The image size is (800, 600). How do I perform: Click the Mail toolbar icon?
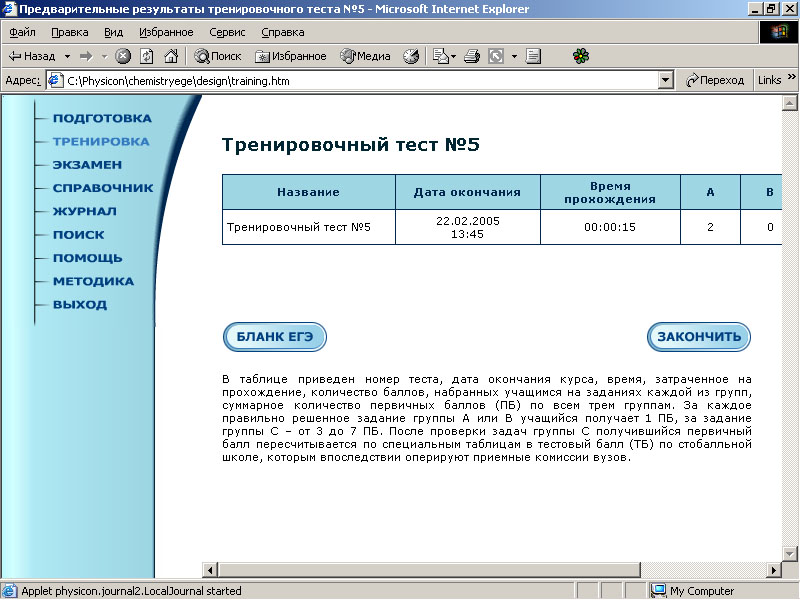point(440,56)
